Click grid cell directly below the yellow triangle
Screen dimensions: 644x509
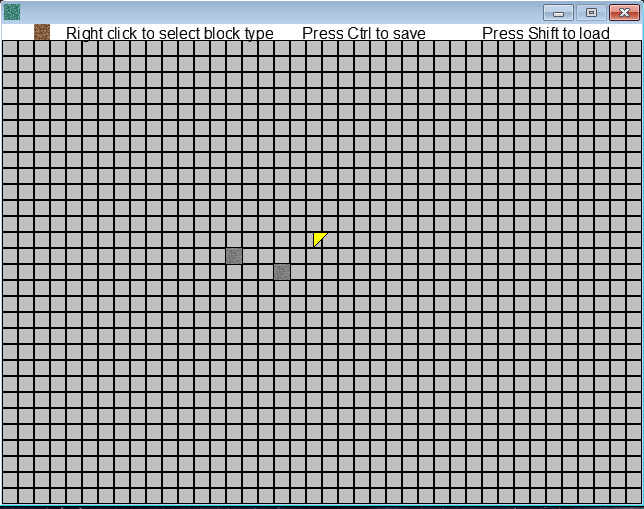322,256
